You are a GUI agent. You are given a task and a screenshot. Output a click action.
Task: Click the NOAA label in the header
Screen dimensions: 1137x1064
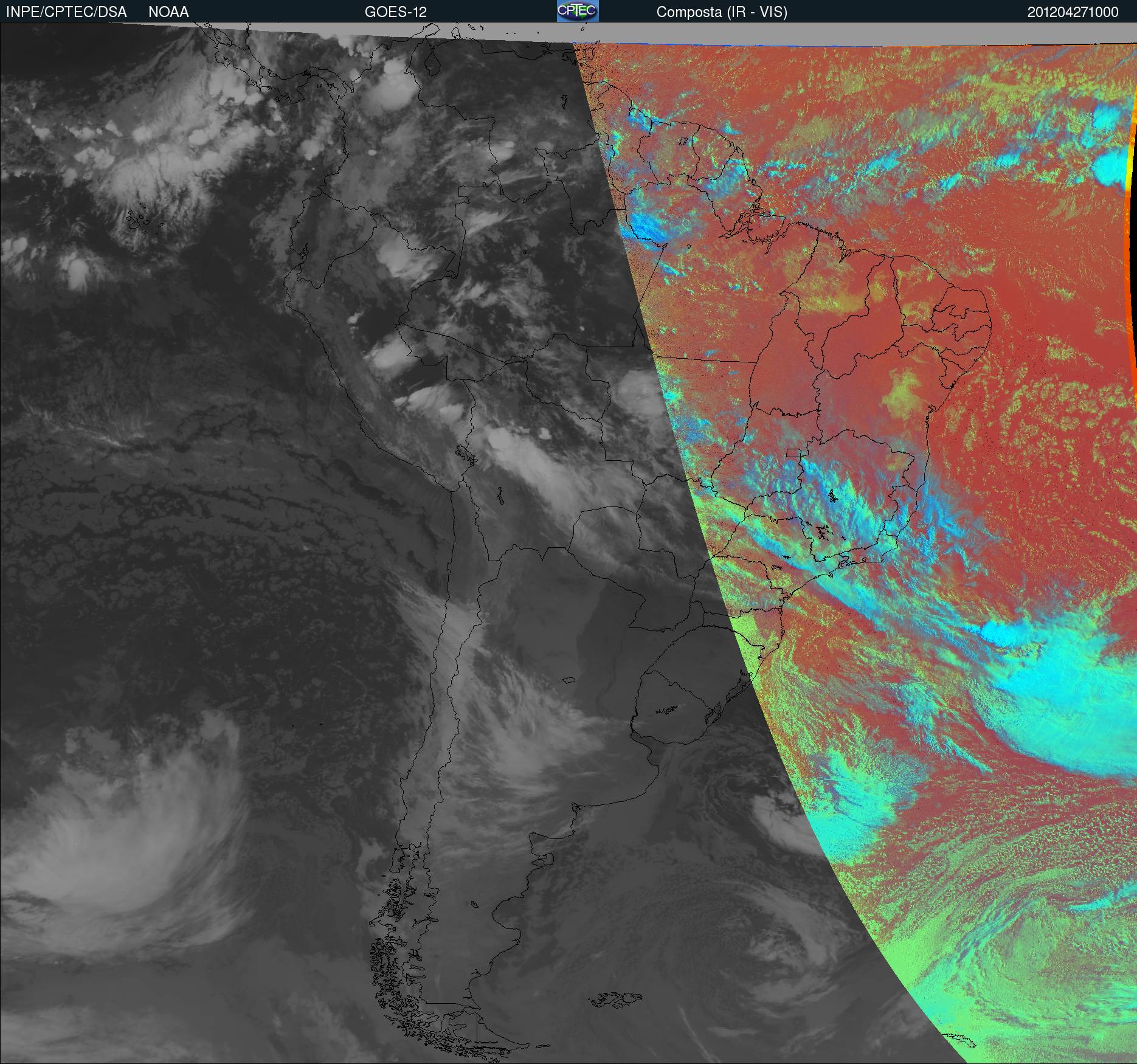168,12
